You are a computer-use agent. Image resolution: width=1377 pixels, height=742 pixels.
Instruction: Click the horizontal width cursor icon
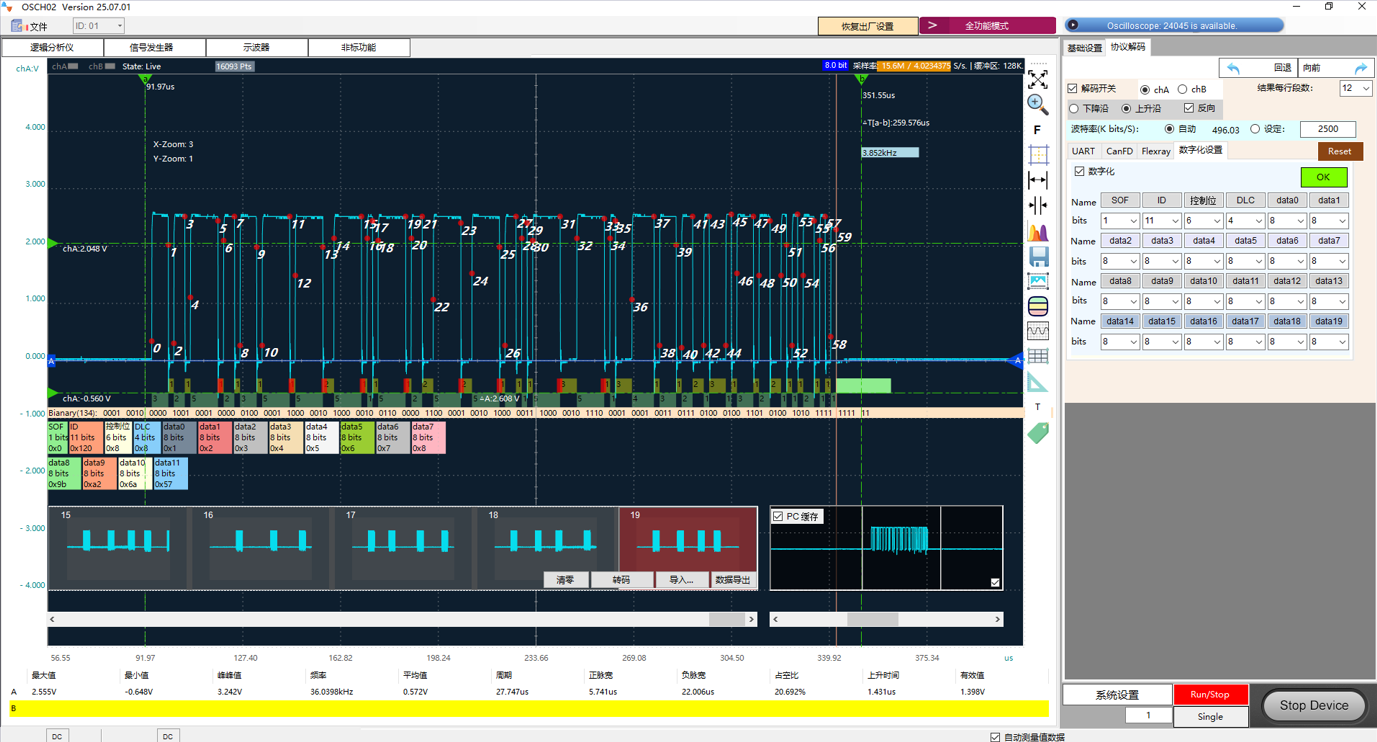tap(1038, 180)
